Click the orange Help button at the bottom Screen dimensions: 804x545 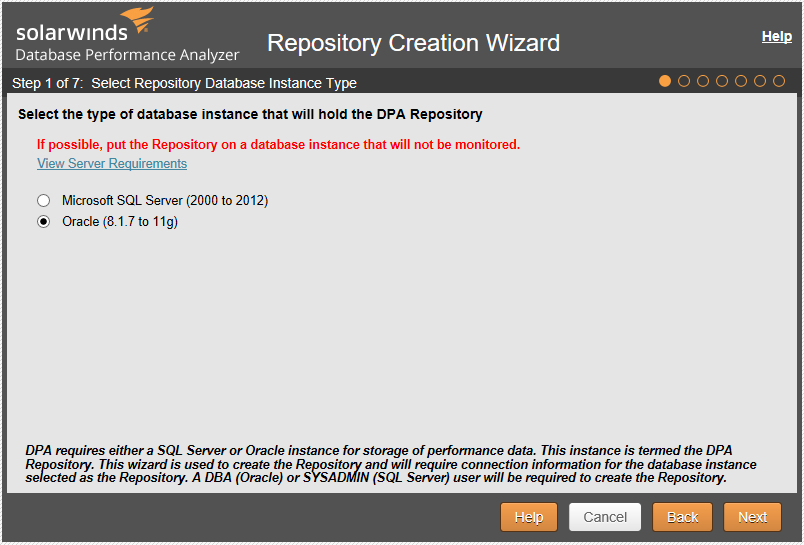(529, 517)
